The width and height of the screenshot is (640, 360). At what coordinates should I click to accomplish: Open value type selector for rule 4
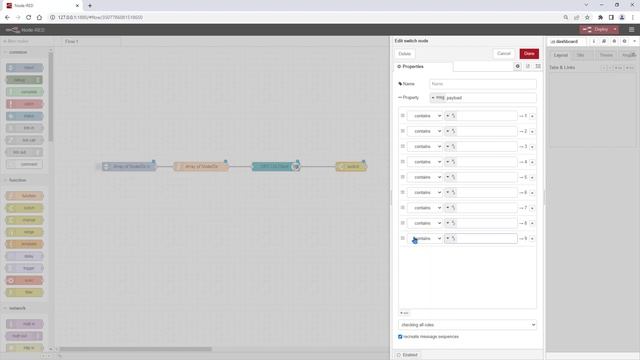click(x=450, y=162)
